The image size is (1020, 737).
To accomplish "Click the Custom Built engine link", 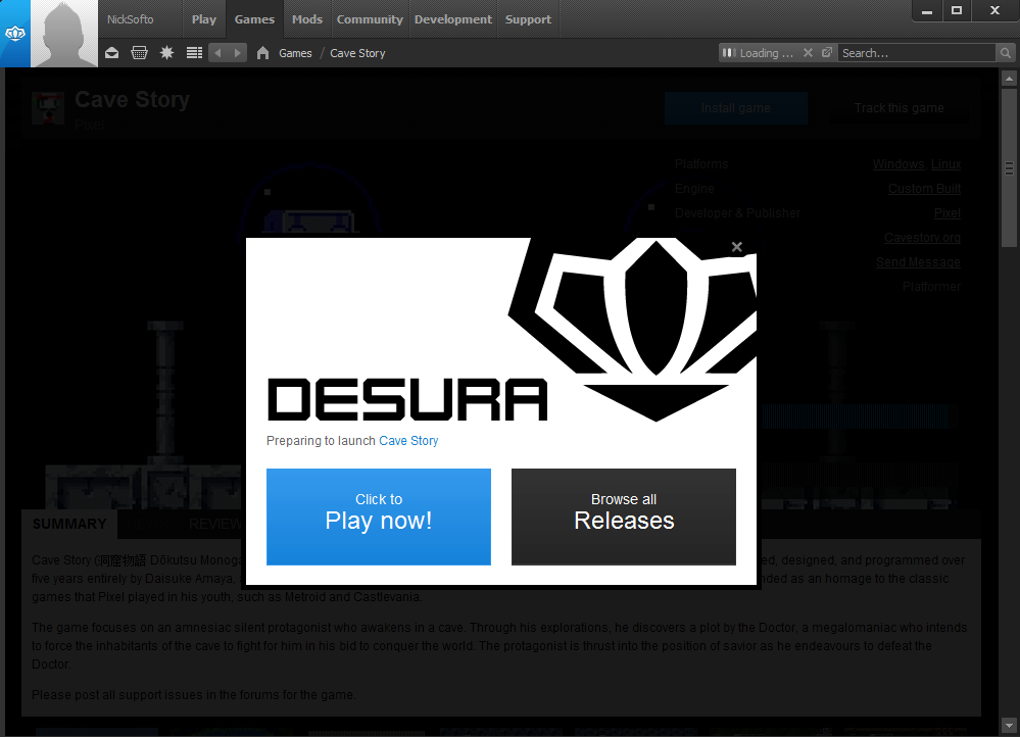I will 924,189.
